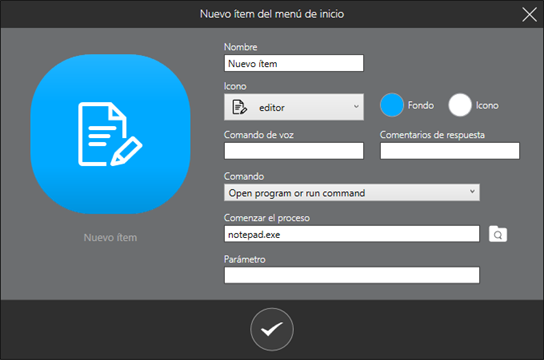Click the dialog title text
The height and width of the screenshot is (360, 544).
(x=272, y=14)
